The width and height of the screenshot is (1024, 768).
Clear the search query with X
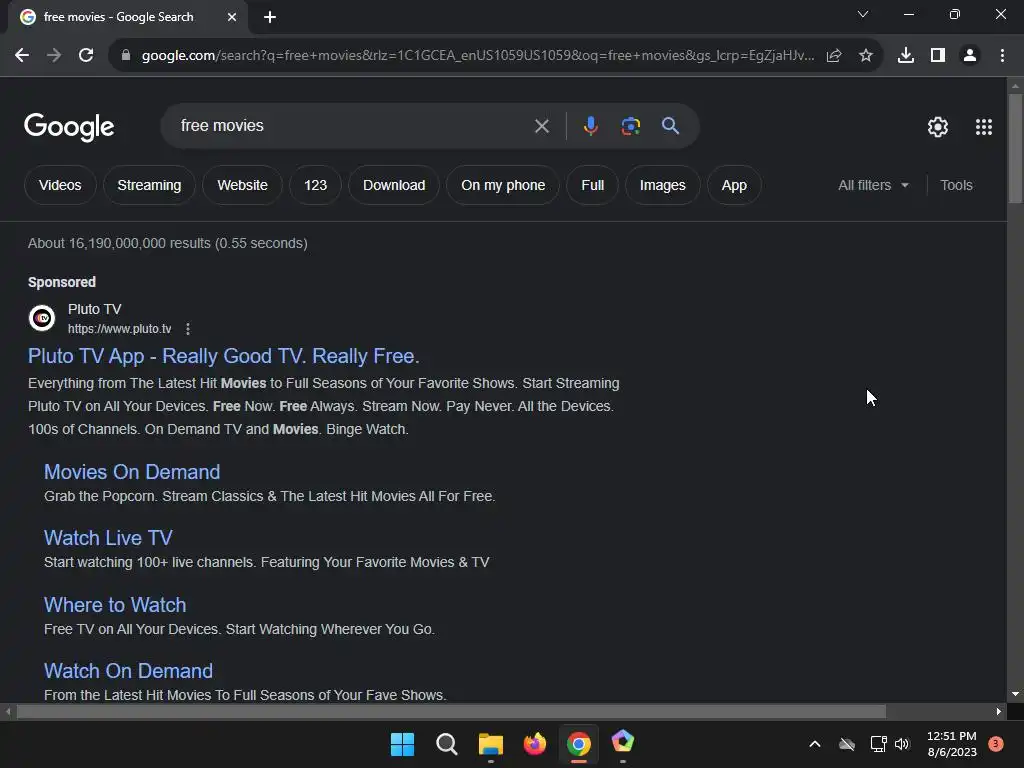[541, 126]
